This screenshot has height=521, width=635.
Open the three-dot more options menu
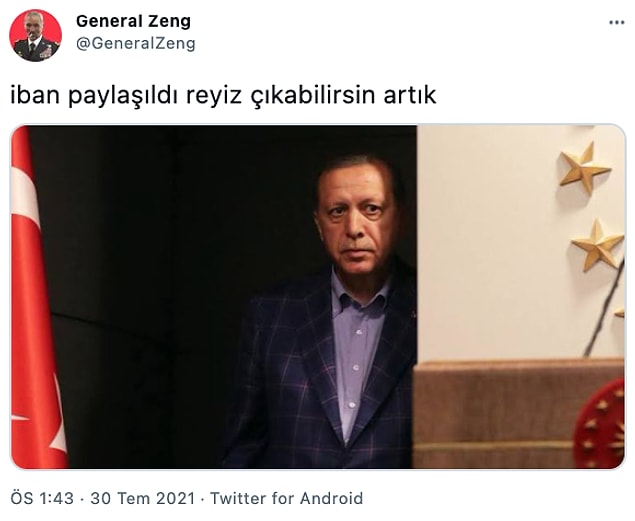tap(616, 23)
